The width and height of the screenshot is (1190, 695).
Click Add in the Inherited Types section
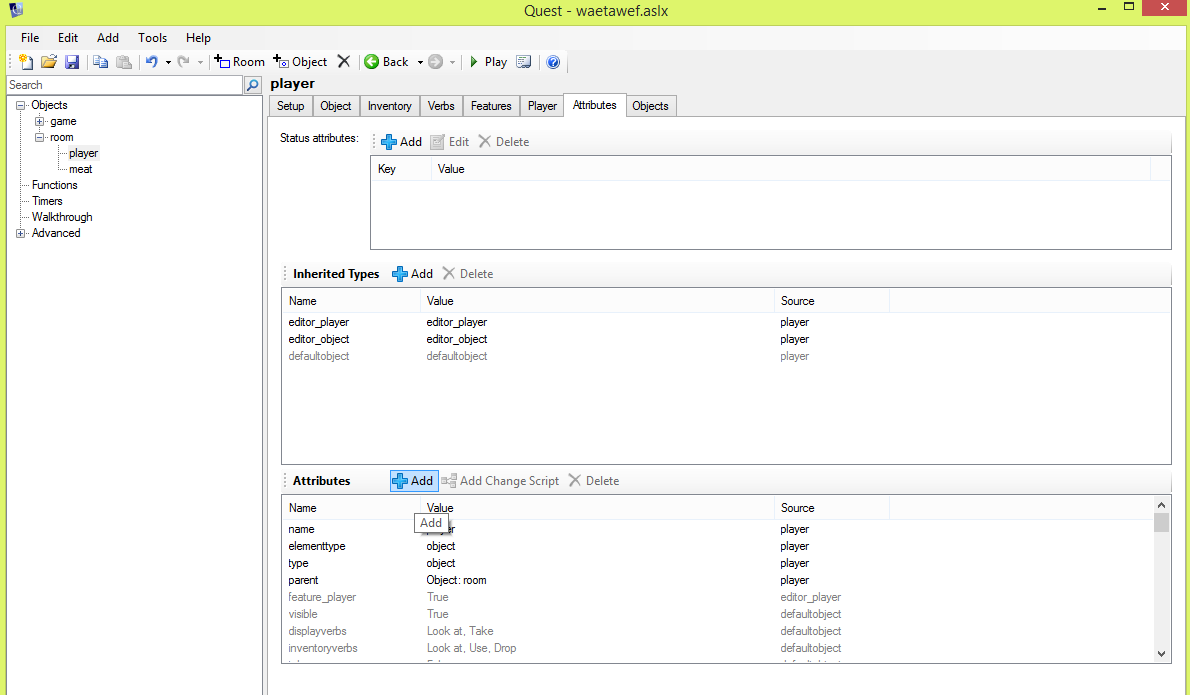412,274
